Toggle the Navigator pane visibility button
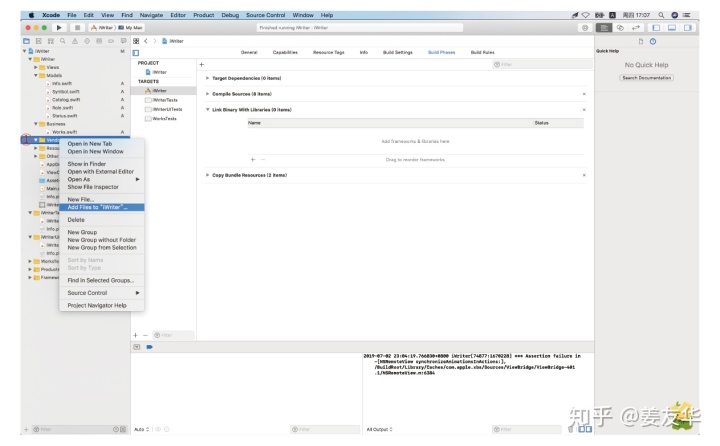 tap(656, 28)
